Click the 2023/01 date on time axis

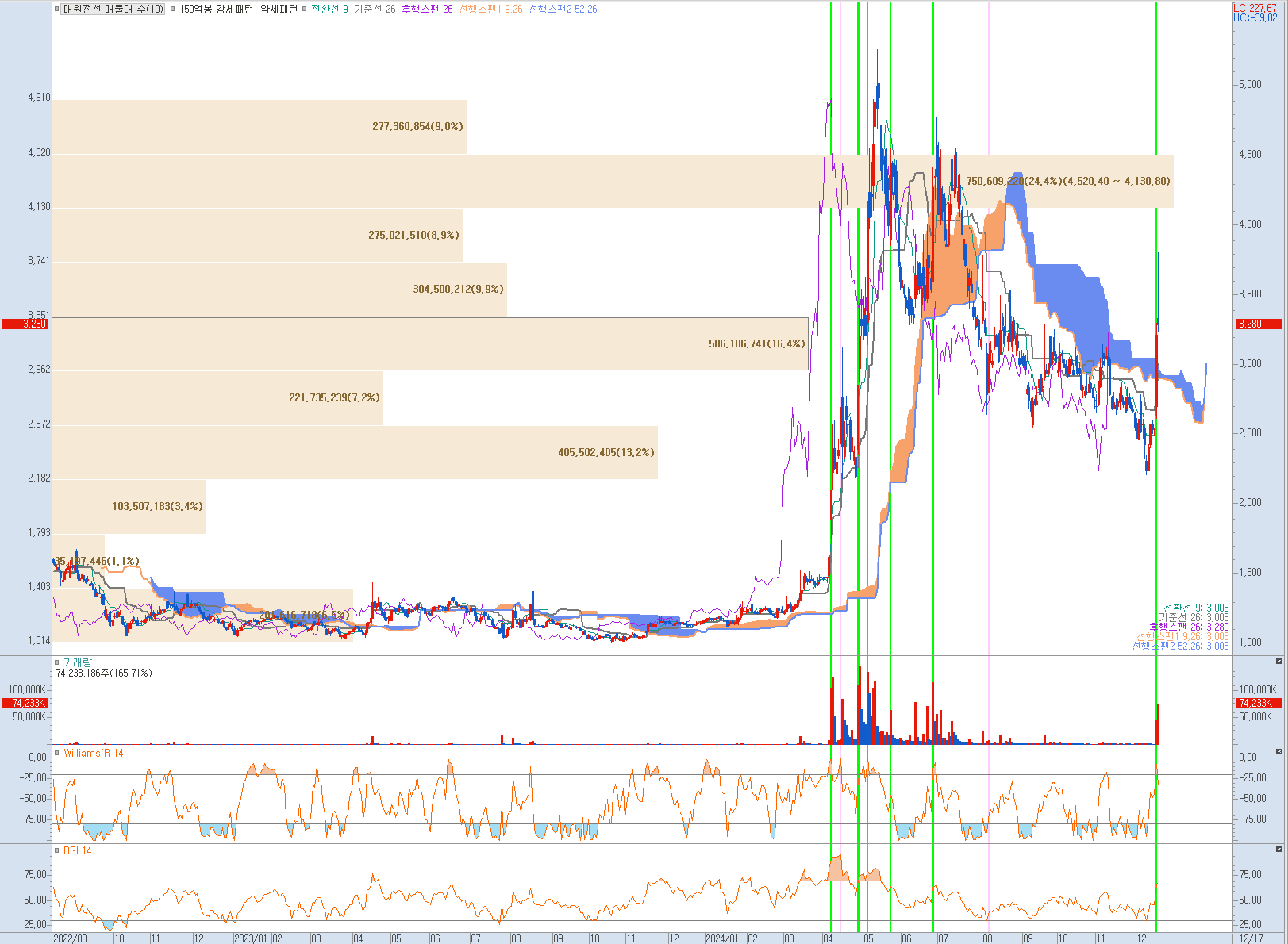[251, 938]
